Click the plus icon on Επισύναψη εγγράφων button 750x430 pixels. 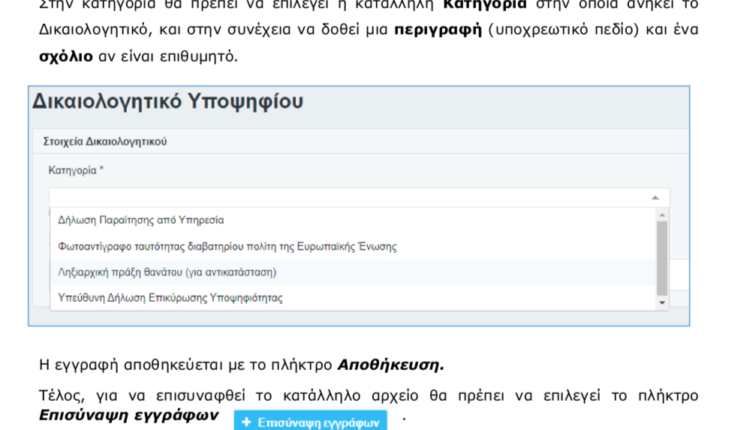[x=247, y=423]
